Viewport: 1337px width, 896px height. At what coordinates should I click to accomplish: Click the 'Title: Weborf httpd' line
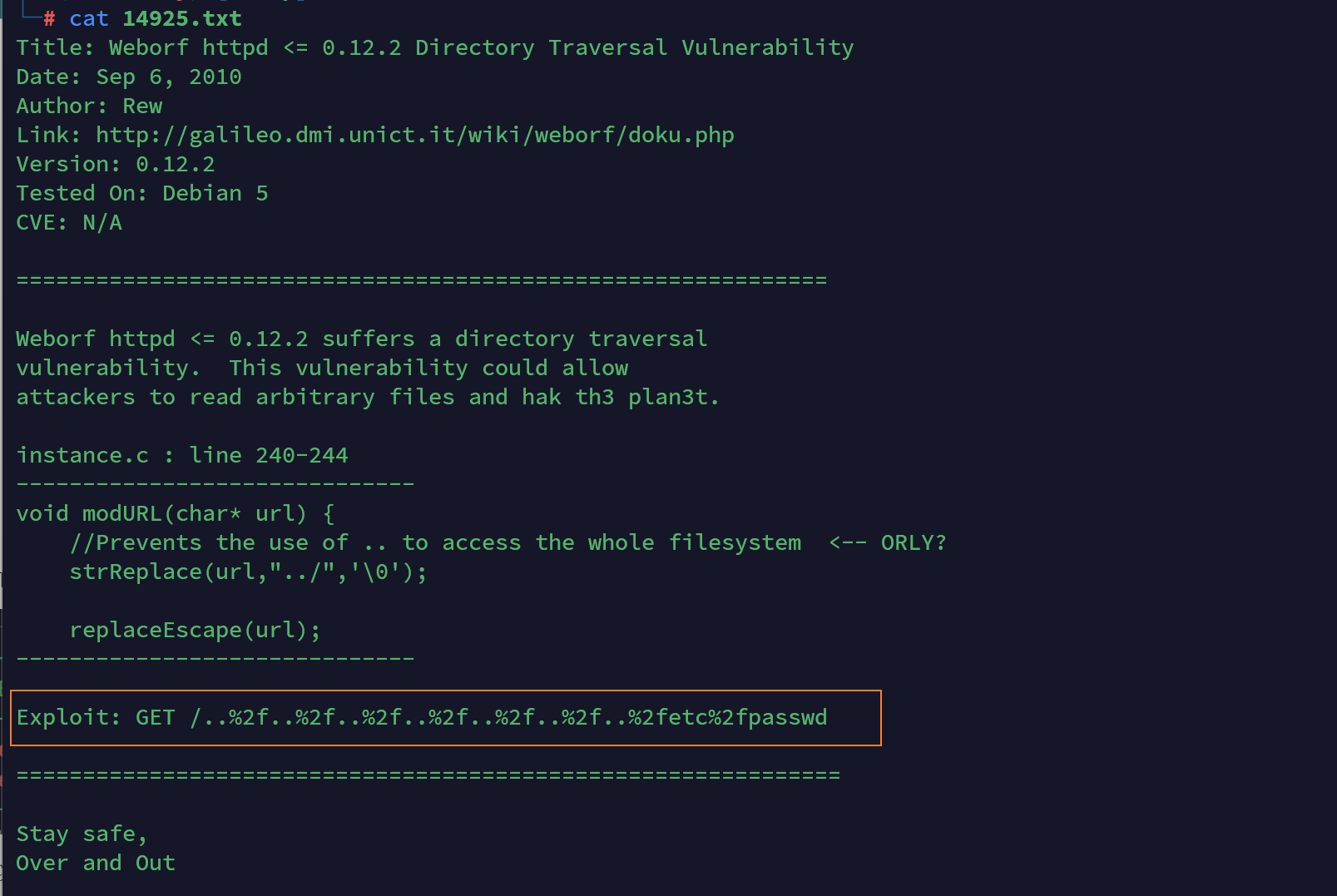(435, 47)
